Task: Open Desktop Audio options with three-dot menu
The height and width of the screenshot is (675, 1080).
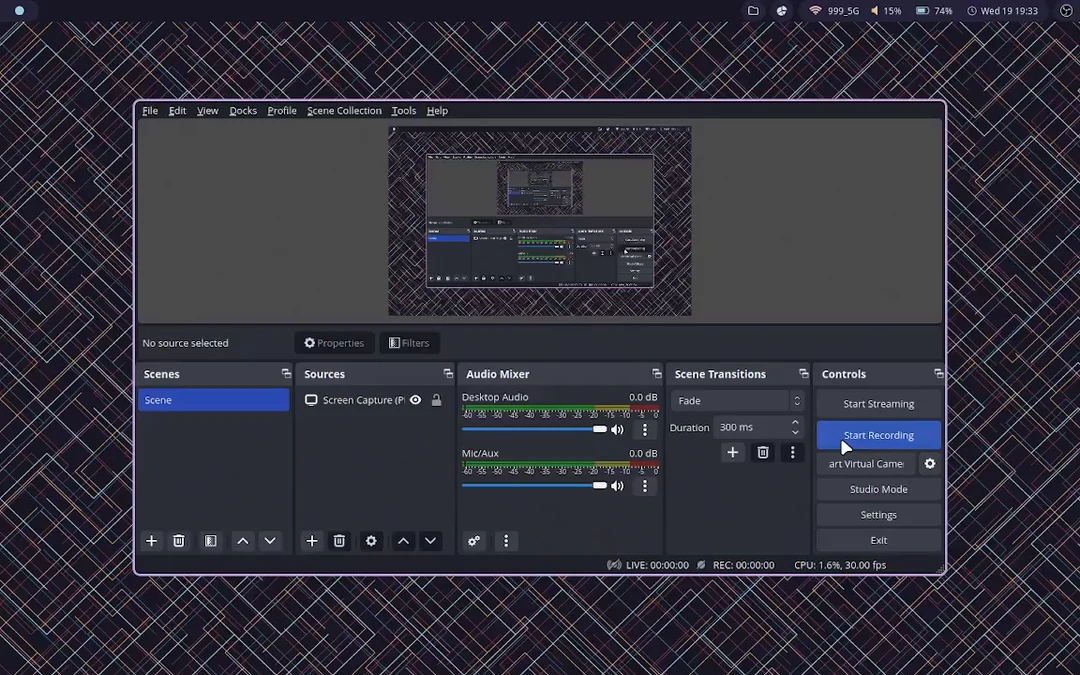Action: pyautogui.click(x=645, y=429)
